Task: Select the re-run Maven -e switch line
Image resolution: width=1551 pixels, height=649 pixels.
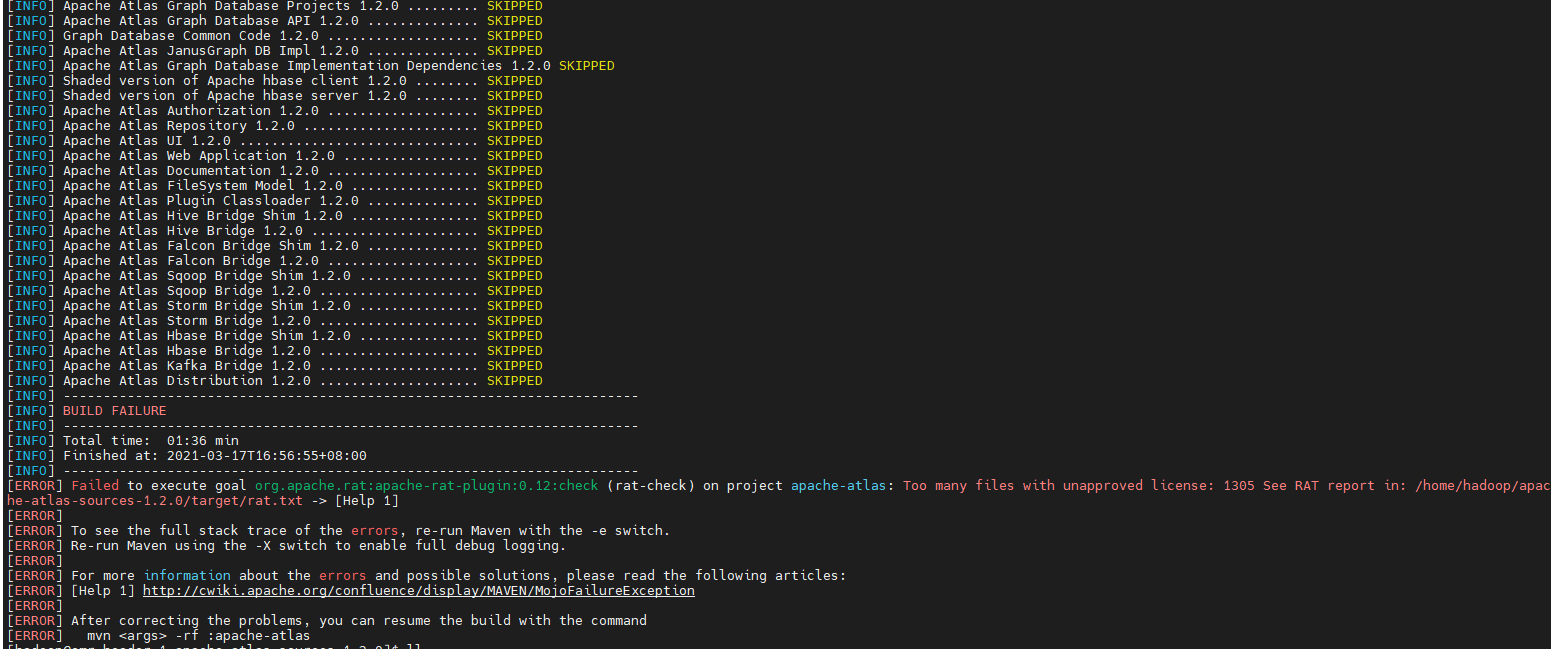Action: (x=350, y=530)
